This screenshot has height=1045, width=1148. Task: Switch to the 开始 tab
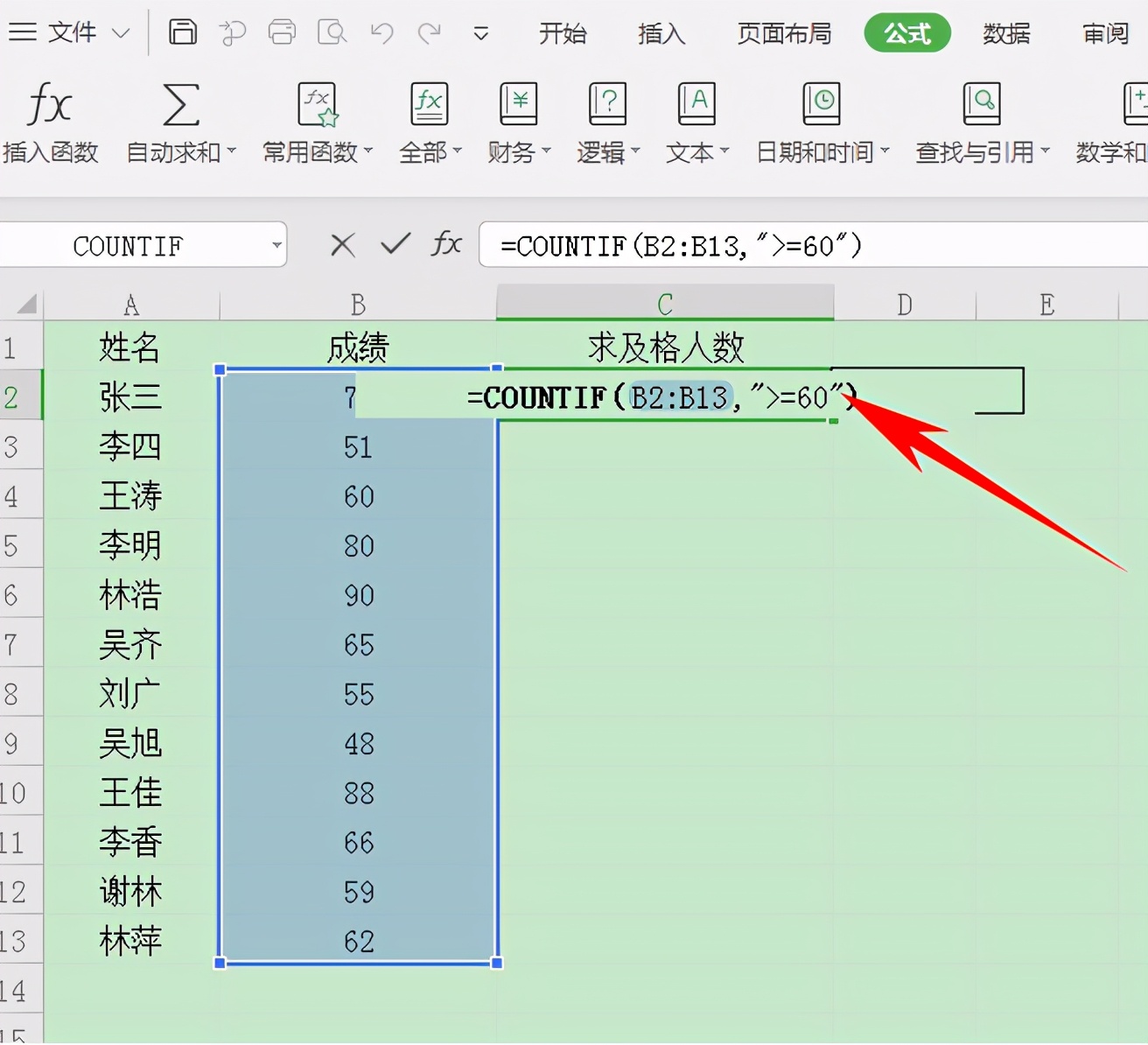coord(563,33)
